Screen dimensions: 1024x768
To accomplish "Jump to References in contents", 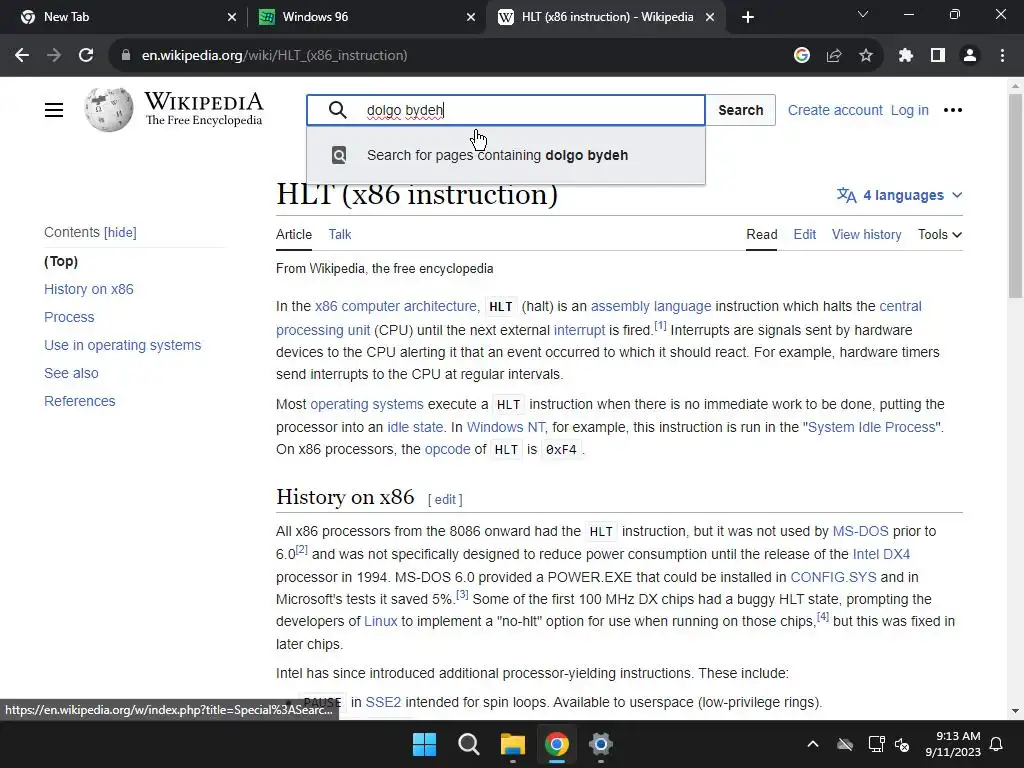I will click(80, 402).
